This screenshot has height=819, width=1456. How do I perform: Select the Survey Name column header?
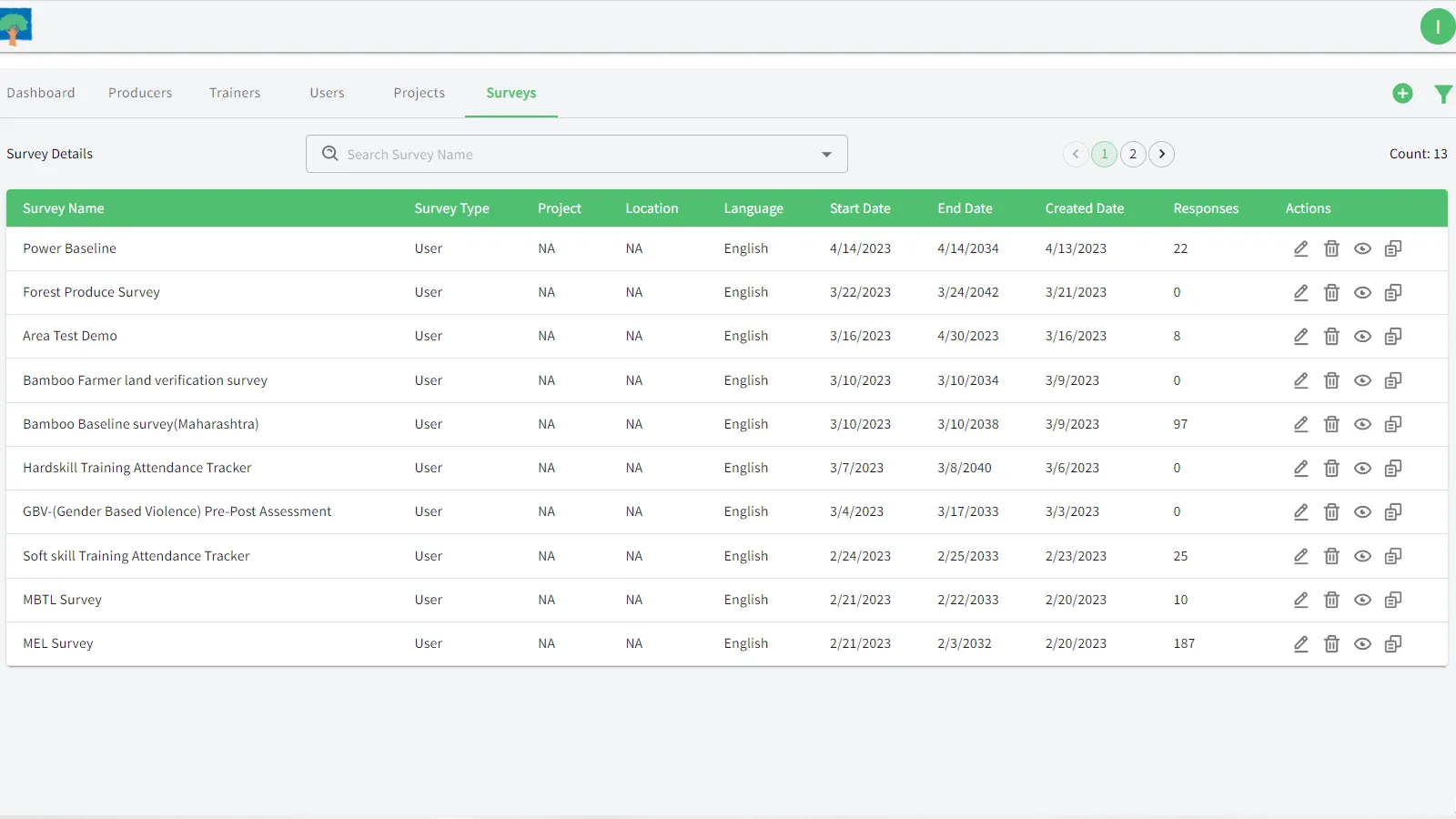(64, 208)
